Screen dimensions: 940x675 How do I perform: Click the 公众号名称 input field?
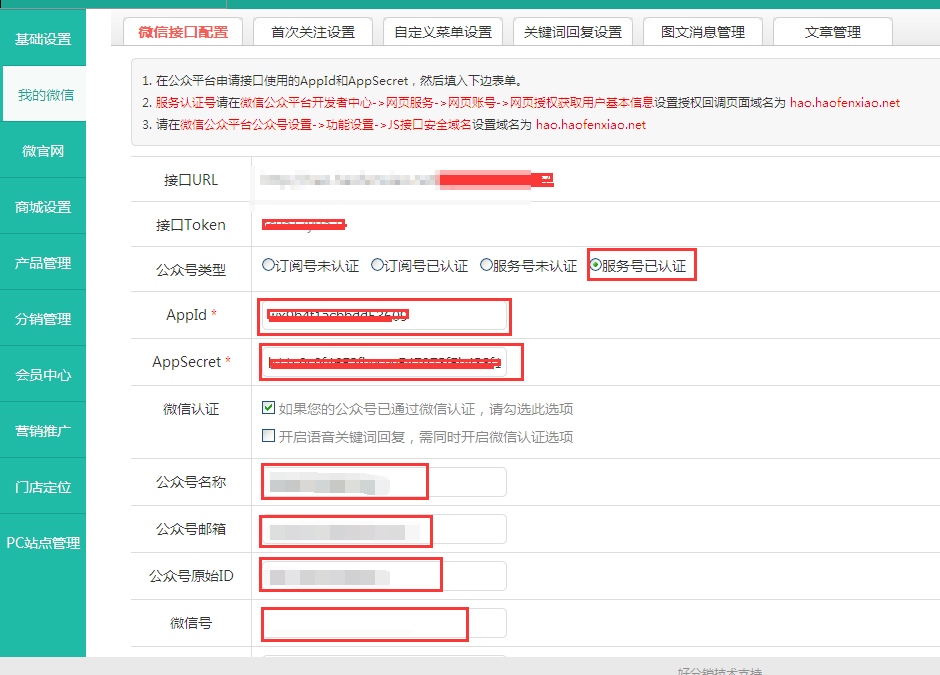coord(384,482)
